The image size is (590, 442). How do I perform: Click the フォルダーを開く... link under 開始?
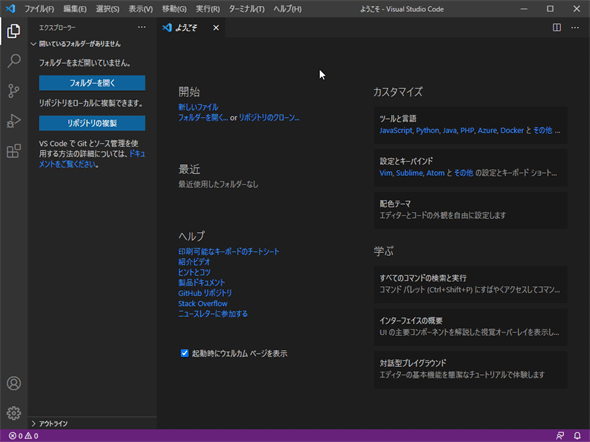pyautogui.click(x=203, y=117)
